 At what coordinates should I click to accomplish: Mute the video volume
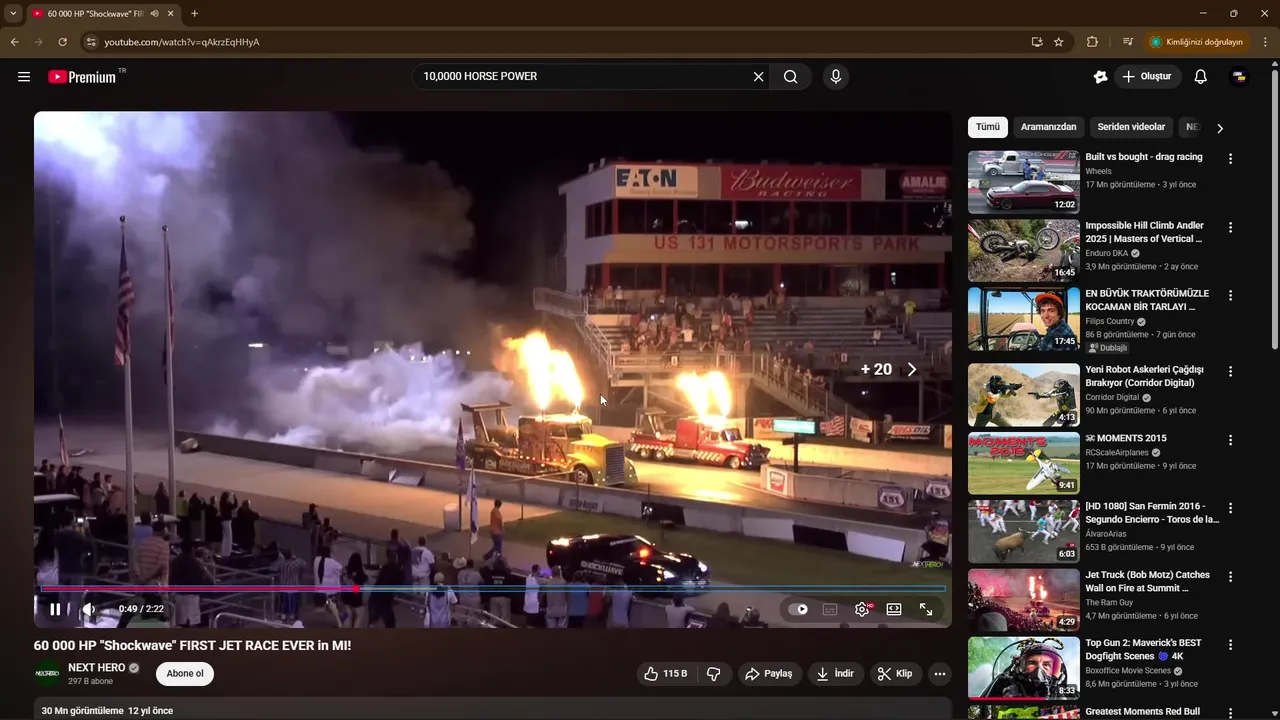point(89,609)
